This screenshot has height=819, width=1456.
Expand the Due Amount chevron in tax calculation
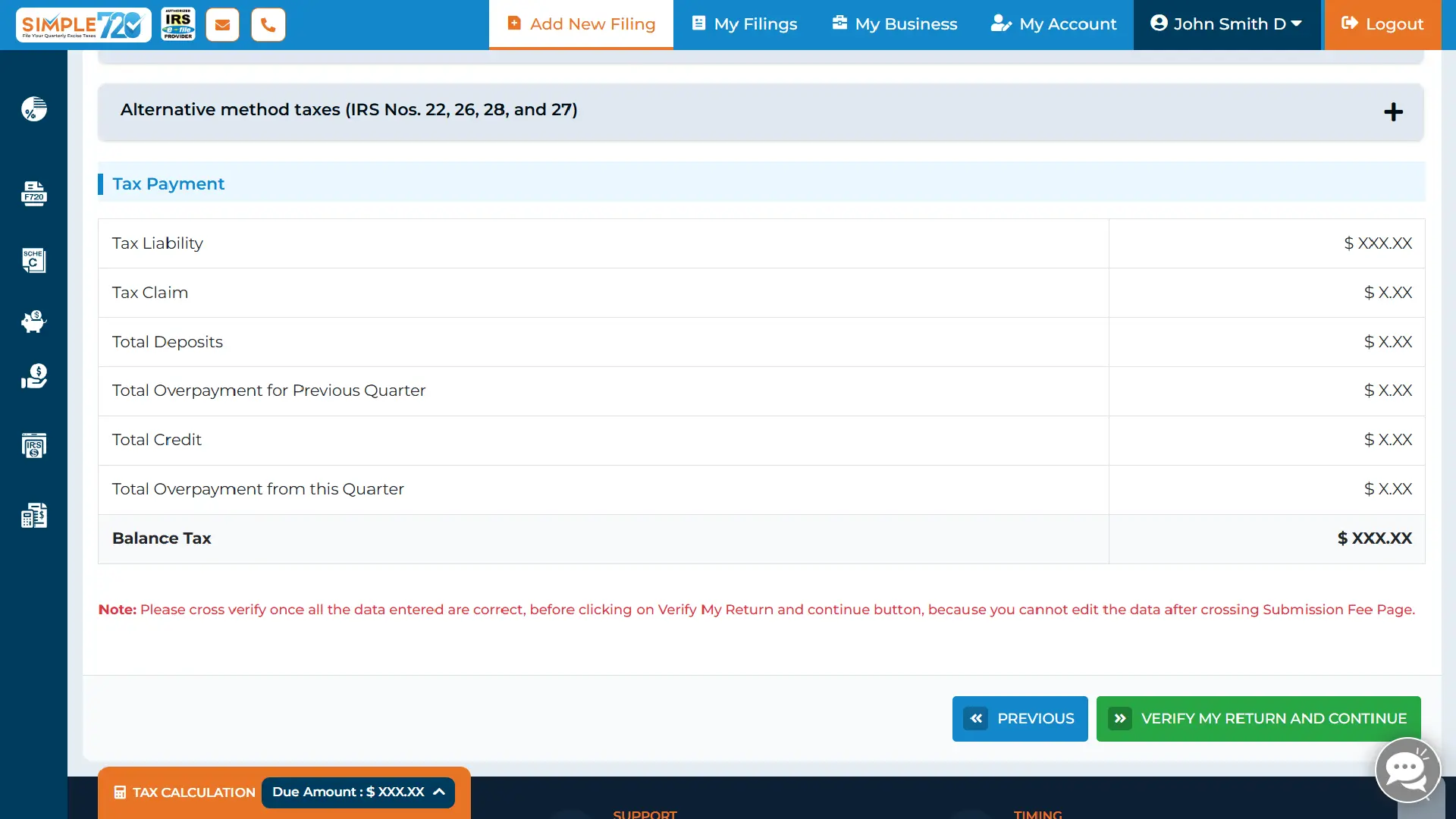[x=439, y=792]
